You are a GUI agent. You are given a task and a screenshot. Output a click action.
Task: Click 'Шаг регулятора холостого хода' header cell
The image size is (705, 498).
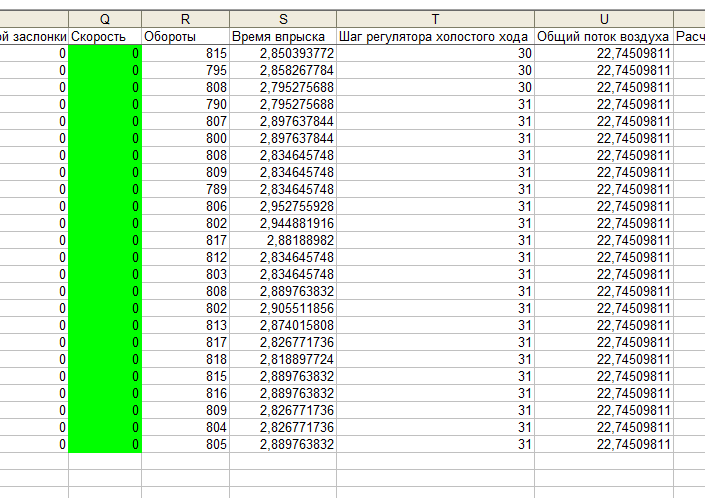(x=435, y=36)
